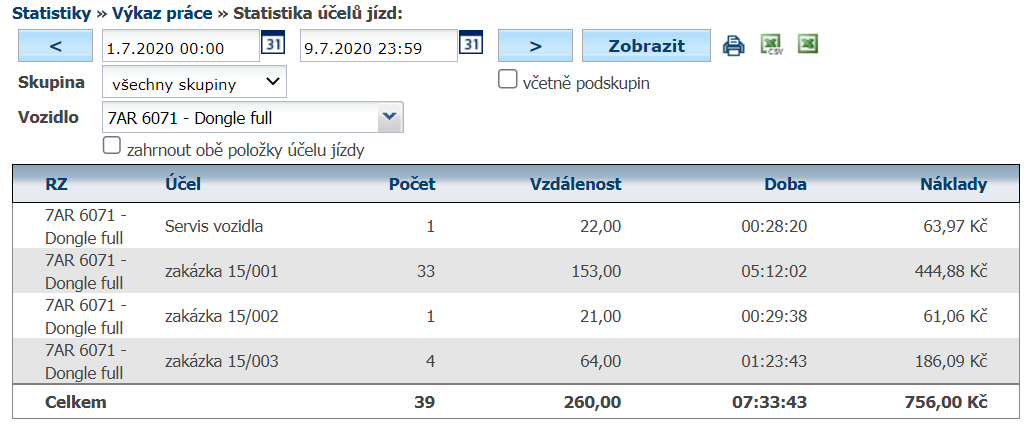This screenshot has height=428, width=1028.
Task: Click the end date field 9.7.2020 23:59
Action: pyautogui.click(x=378, y=46)
